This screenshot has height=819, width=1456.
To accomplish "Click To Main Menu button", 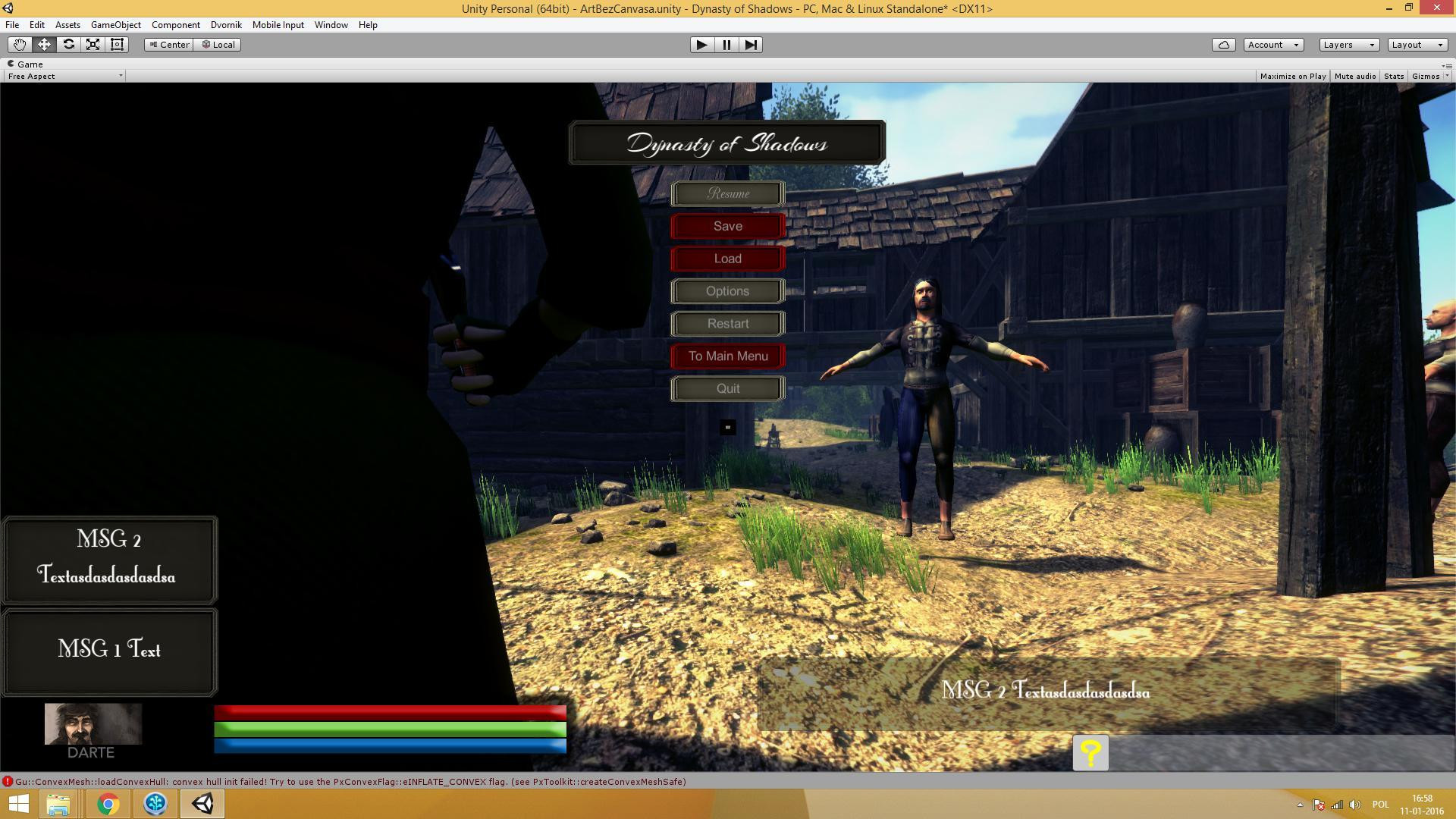I will click(x=728, y=356).
